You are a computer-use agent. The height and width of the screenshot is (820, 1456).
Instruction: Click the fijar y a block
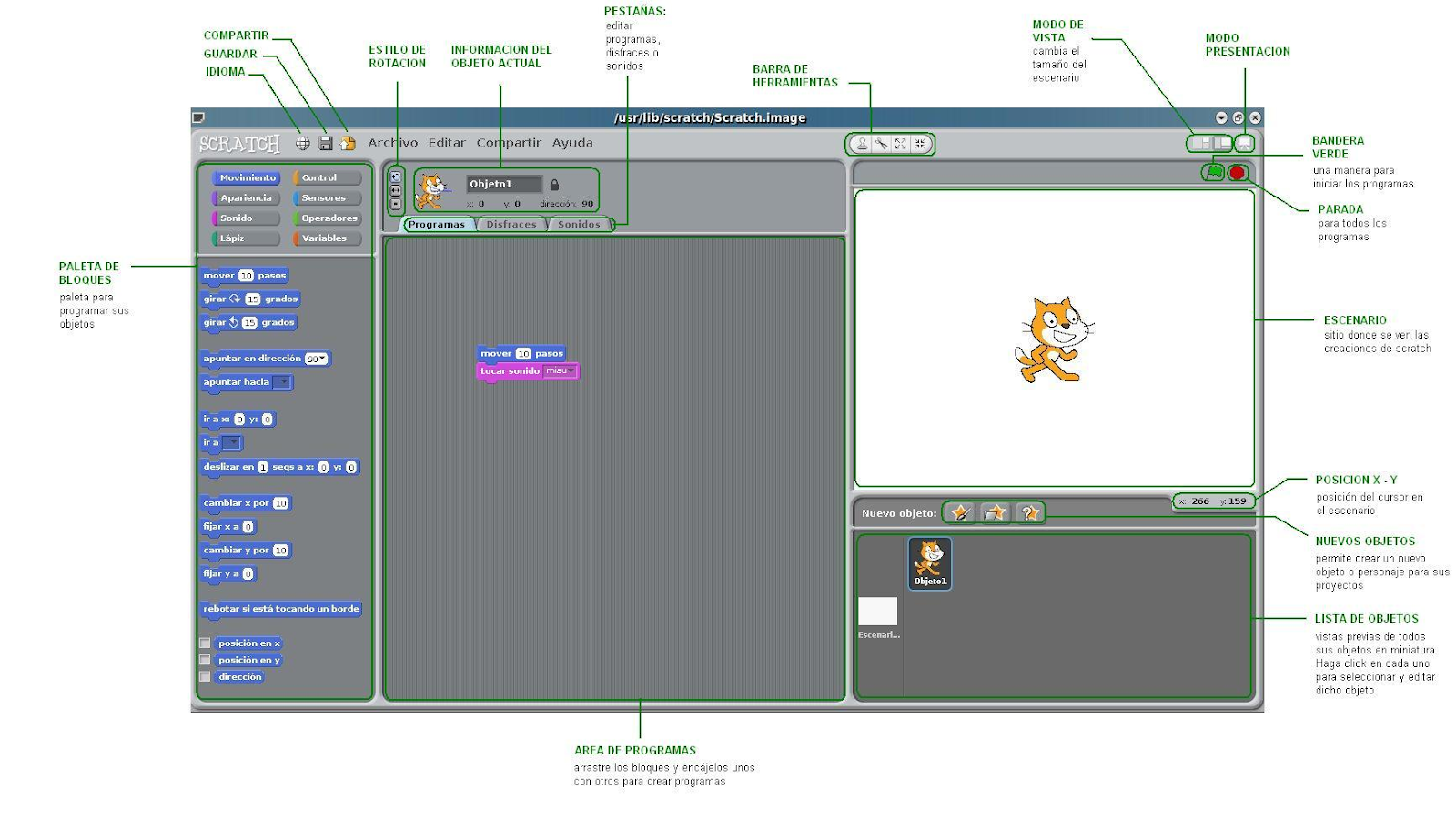(x=227, y=574)
